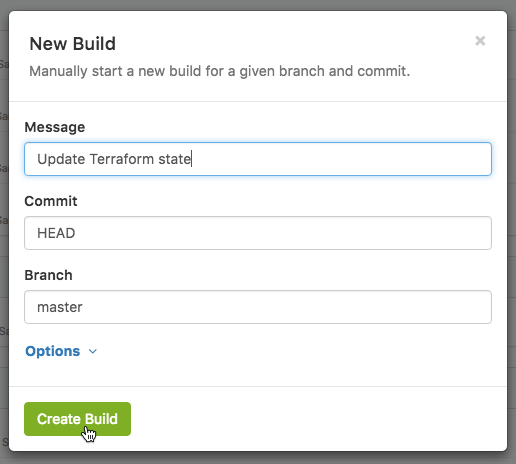Viewport: 516px width, 464px height.
Task: Select the Commit input field
Action: [x=258, y=233]
